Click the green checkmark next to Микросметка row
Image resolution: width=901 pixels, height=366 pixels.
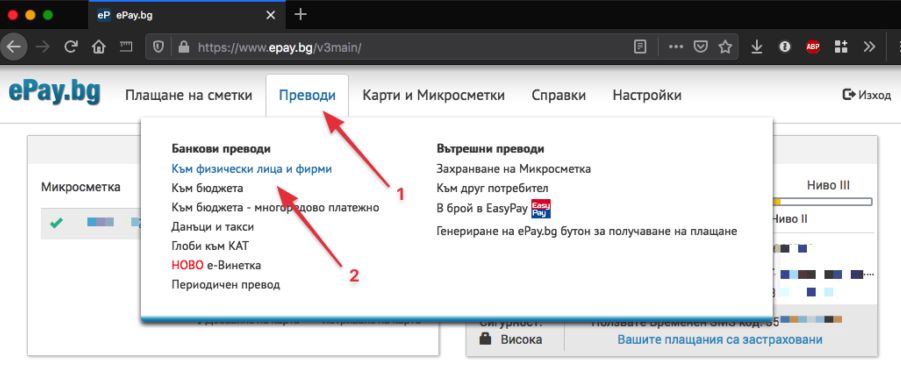tap(56, 224)
